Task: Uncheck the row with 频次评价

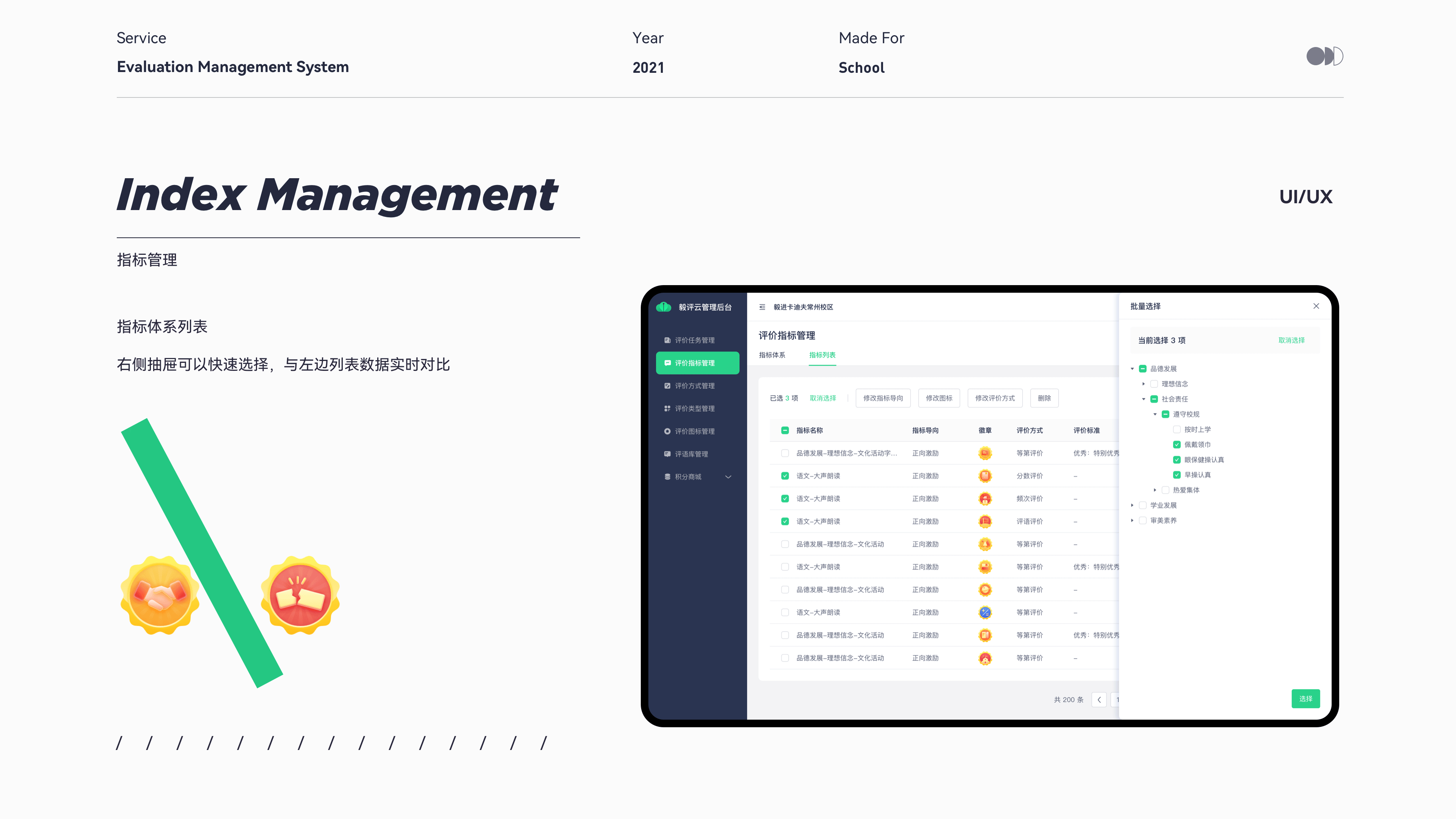Action: tap(784, 499)
